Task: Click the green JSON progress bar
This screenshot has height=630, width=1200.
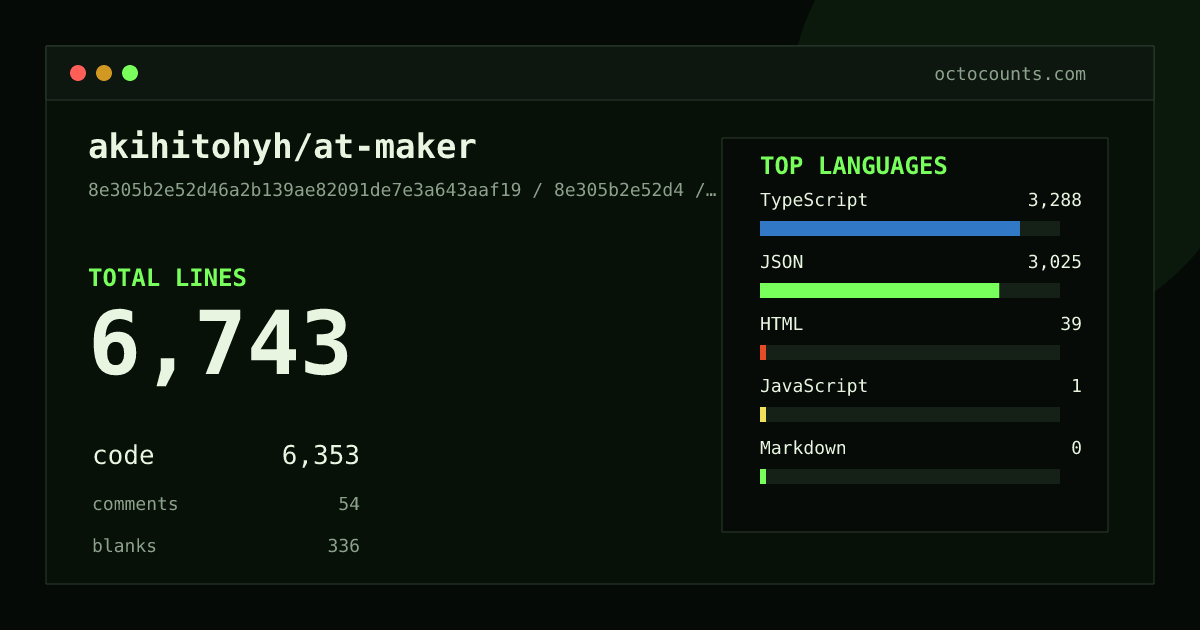Action: (x=879, y=290)
